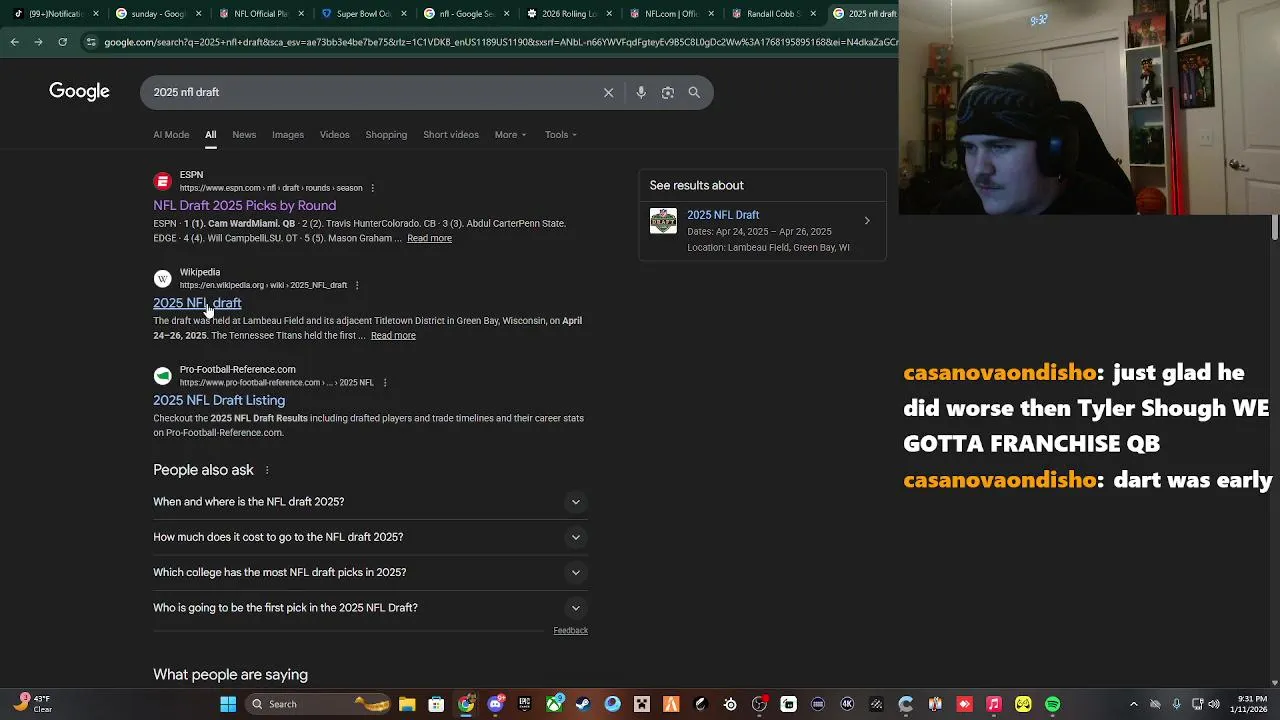Submit search with the magnifying glass icon
Screen dimensions: 1280x720
click(694, 92)
